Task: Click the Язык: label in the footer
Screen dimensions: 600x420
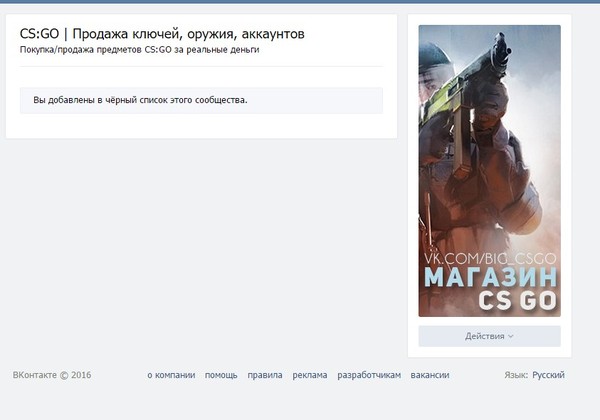Action: tap(516, 375)
